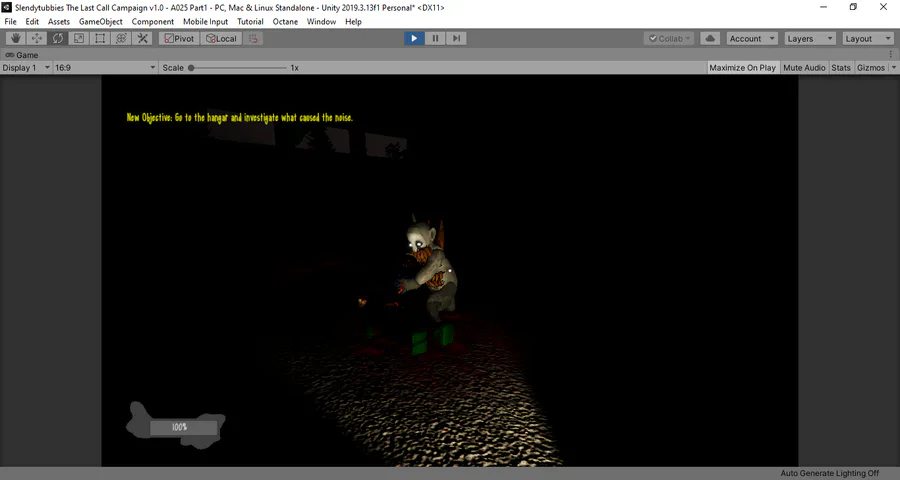Open the custom editor tools button

(142, 38)
